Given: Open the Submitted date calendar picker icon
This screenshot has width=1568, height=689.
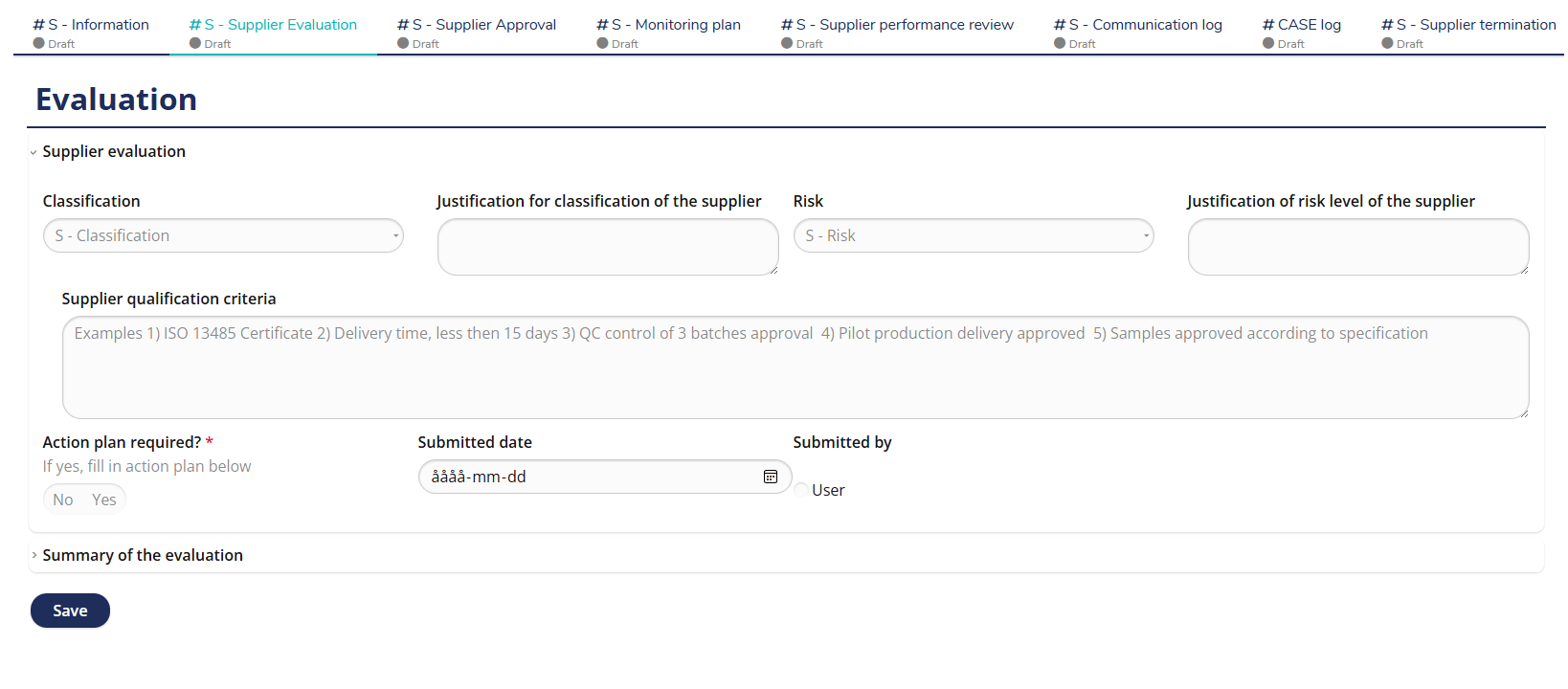Looking at the screenshot, I should click(770, 477).
